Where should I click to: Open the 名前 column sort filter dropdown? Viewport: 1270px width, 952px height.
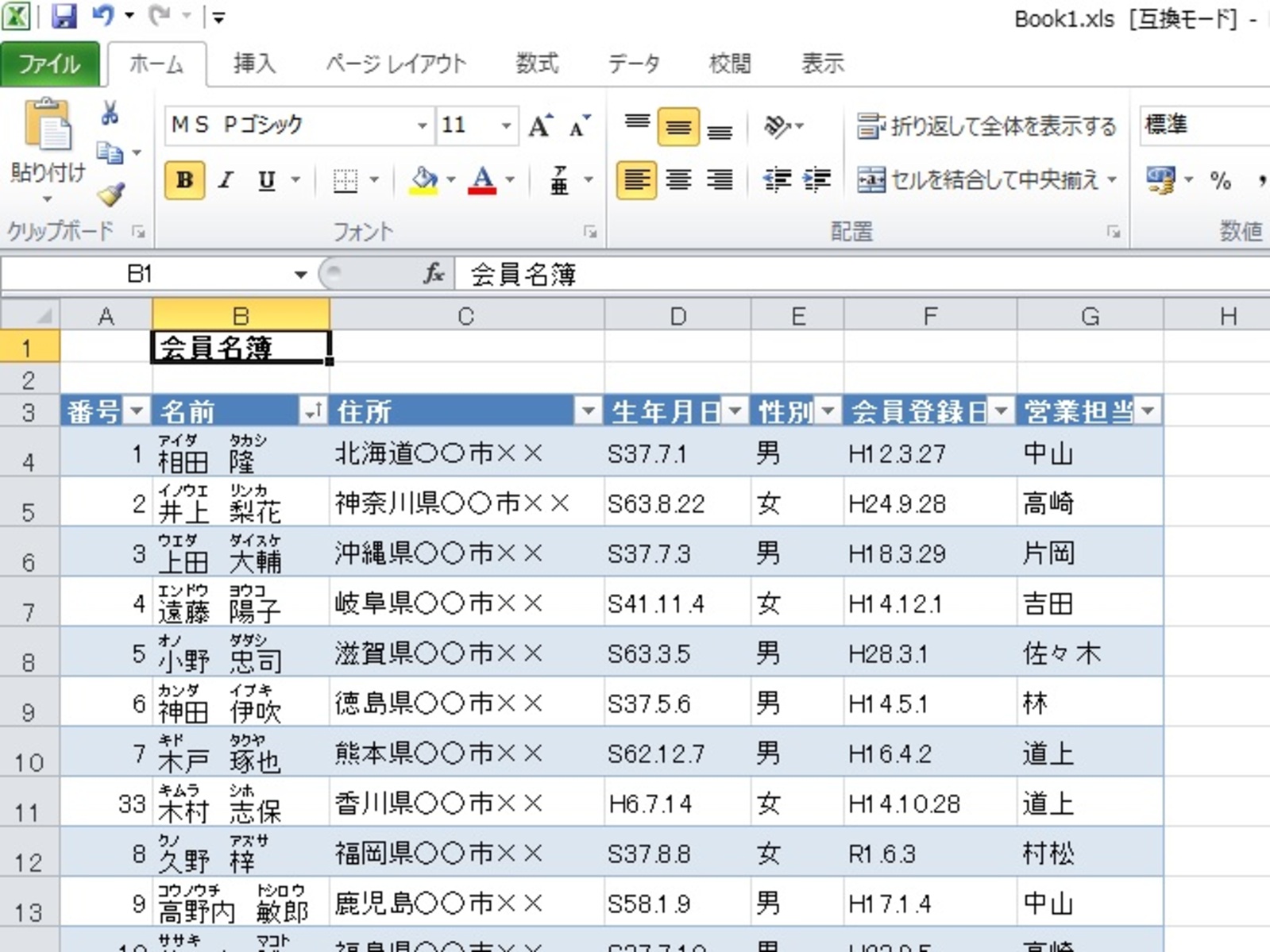314,411
